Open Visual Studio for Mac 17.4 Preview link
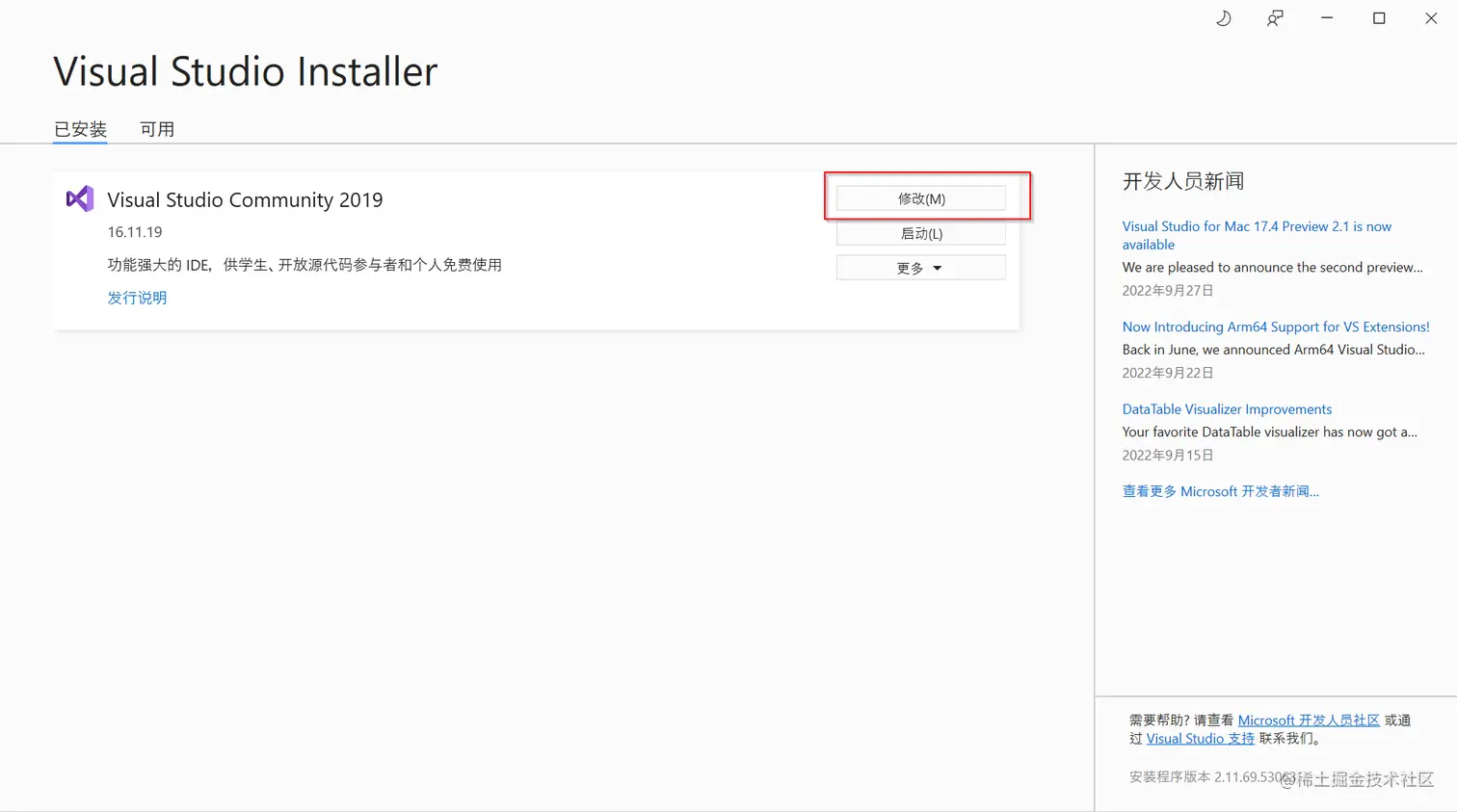1457x812 pixels. 1256,235
